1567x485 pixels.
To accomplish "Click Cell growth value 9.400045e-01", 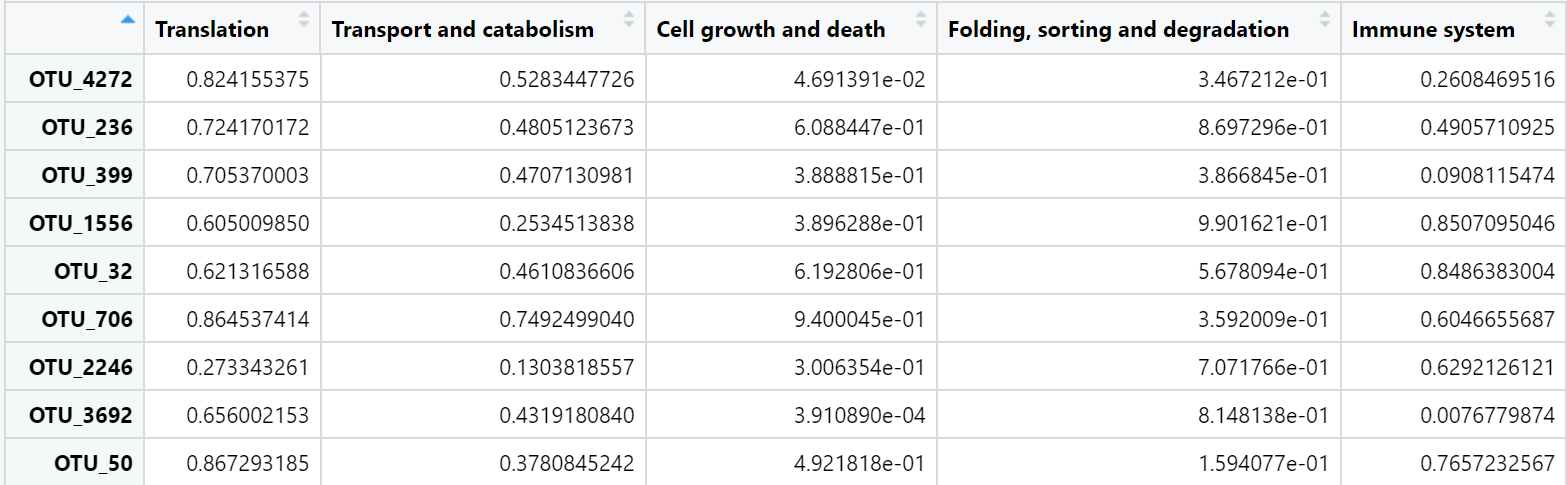I will click(857, 319).
